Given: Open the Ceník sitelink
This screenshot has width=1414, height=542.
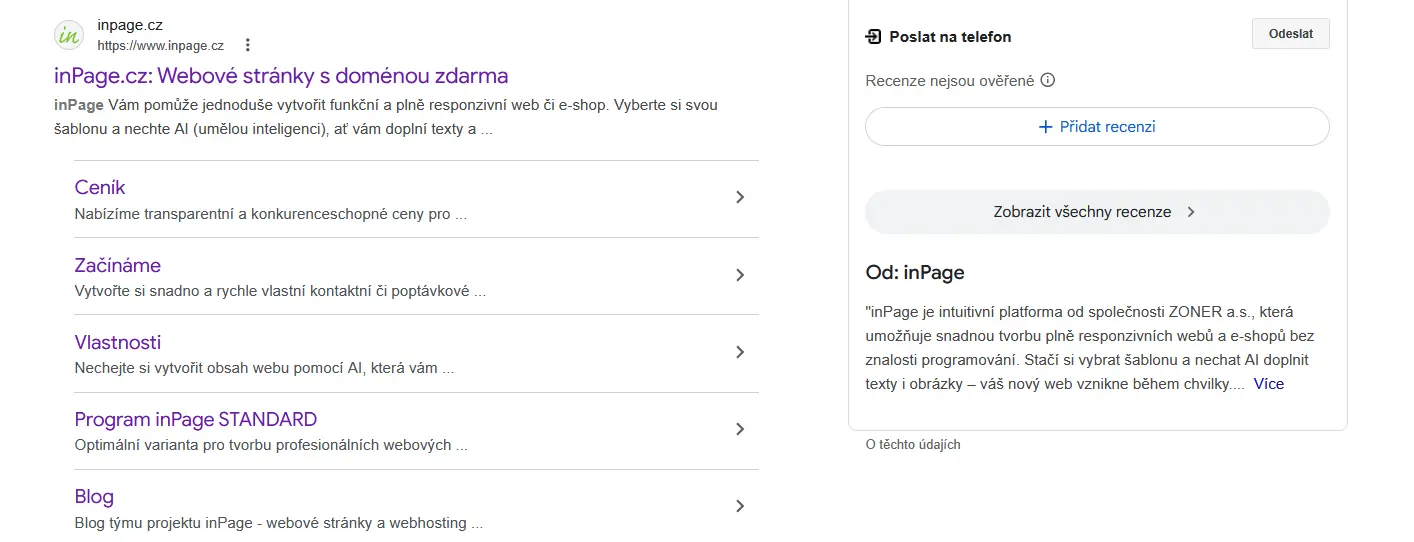Looking at the screenshot, I should click(x=100, y=188).
